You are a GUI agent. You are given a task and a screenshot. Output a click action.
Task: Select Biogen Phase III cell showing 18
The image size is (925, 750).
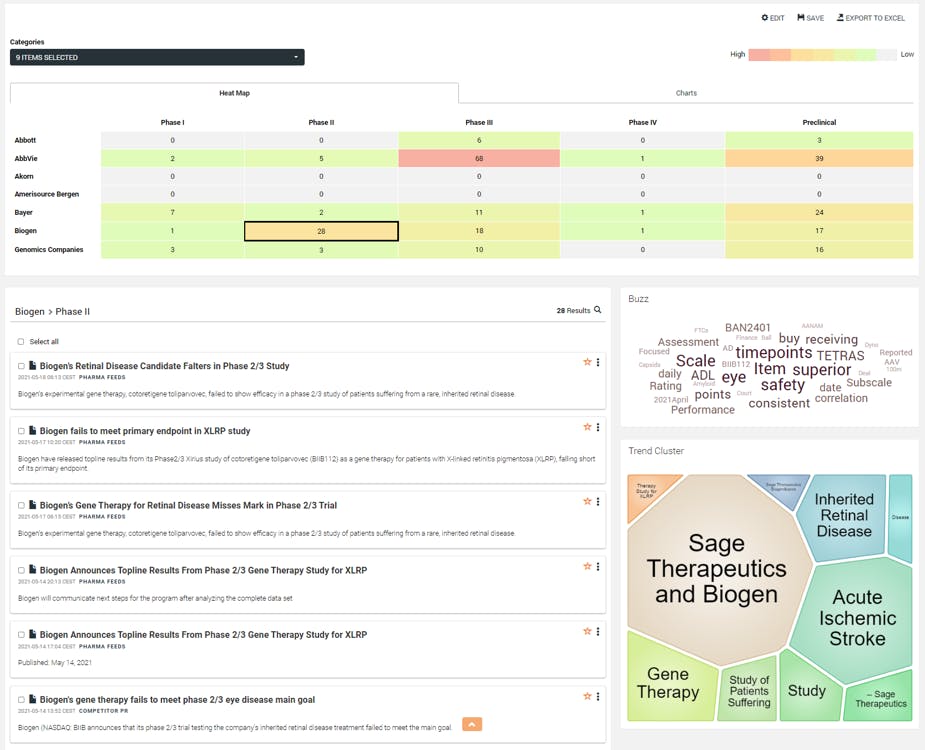point(479,231)
